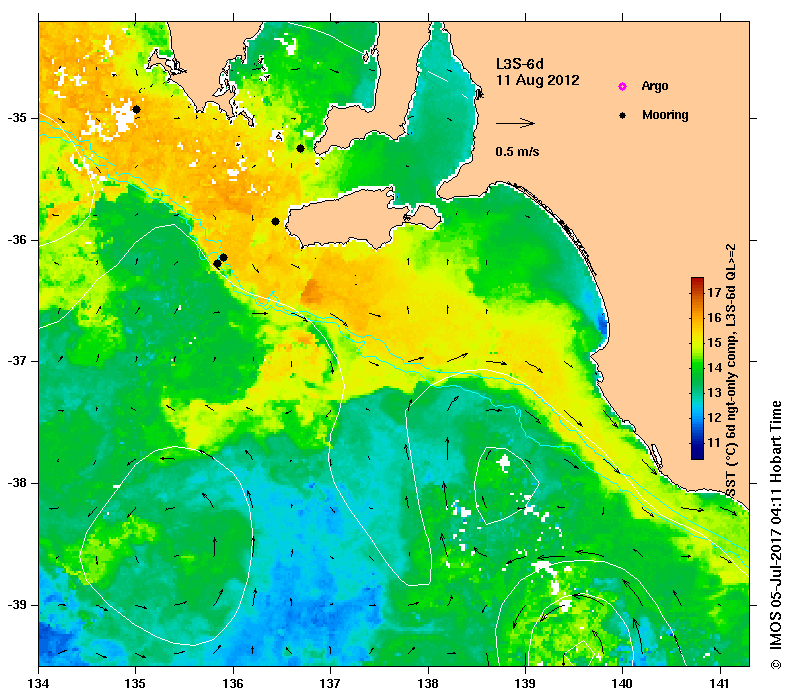791x700 pixels.
Task: Click the -39 latitude axis label
Action: click(17, 605)
